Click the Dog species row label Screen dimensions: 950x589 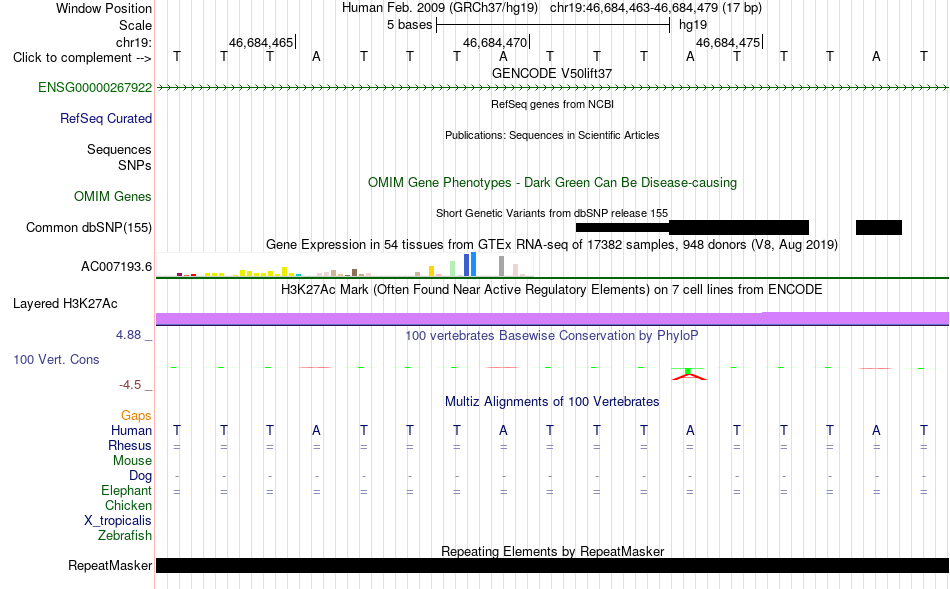click(140, 476)
